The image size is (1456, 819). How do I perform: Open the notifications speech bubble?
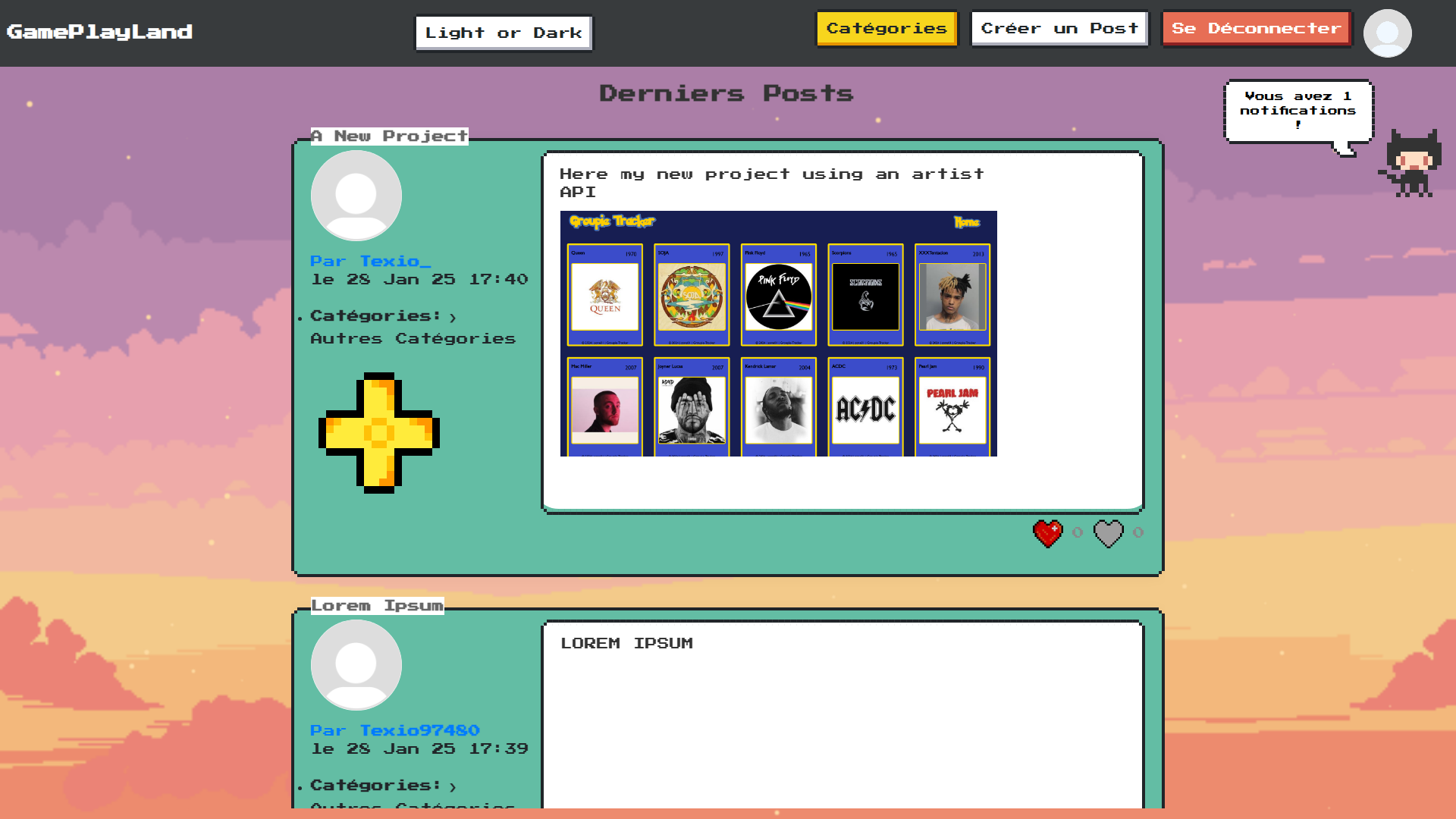(1298, 111)
